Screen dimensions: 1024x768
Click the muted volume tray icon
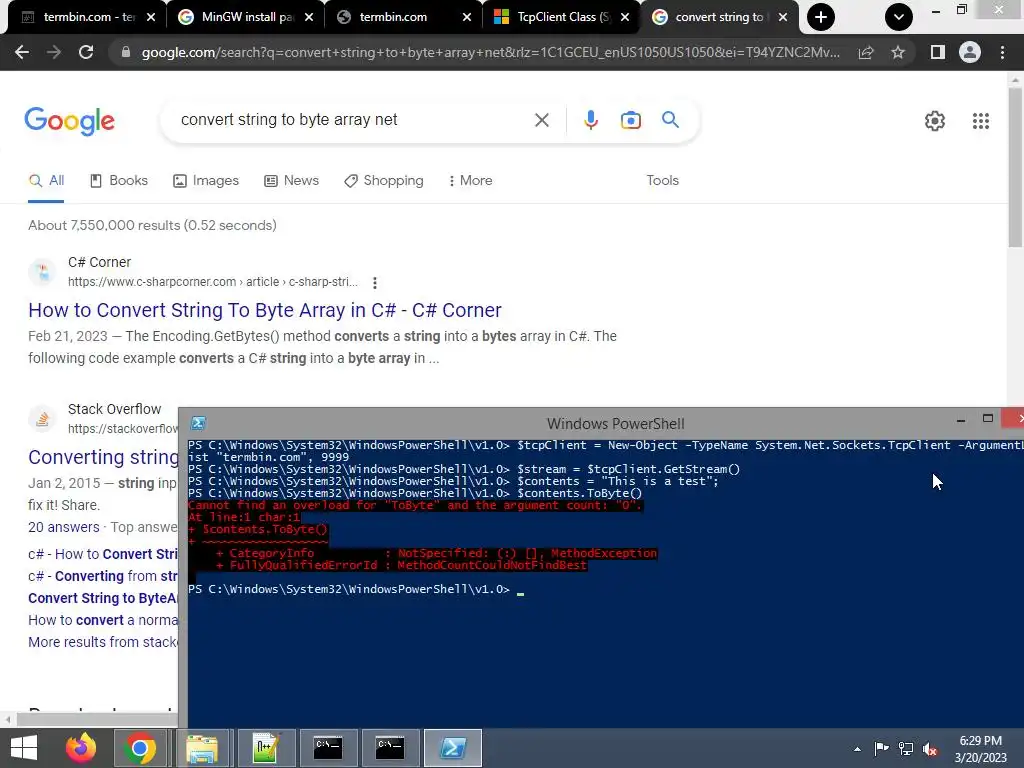(930, 748)
